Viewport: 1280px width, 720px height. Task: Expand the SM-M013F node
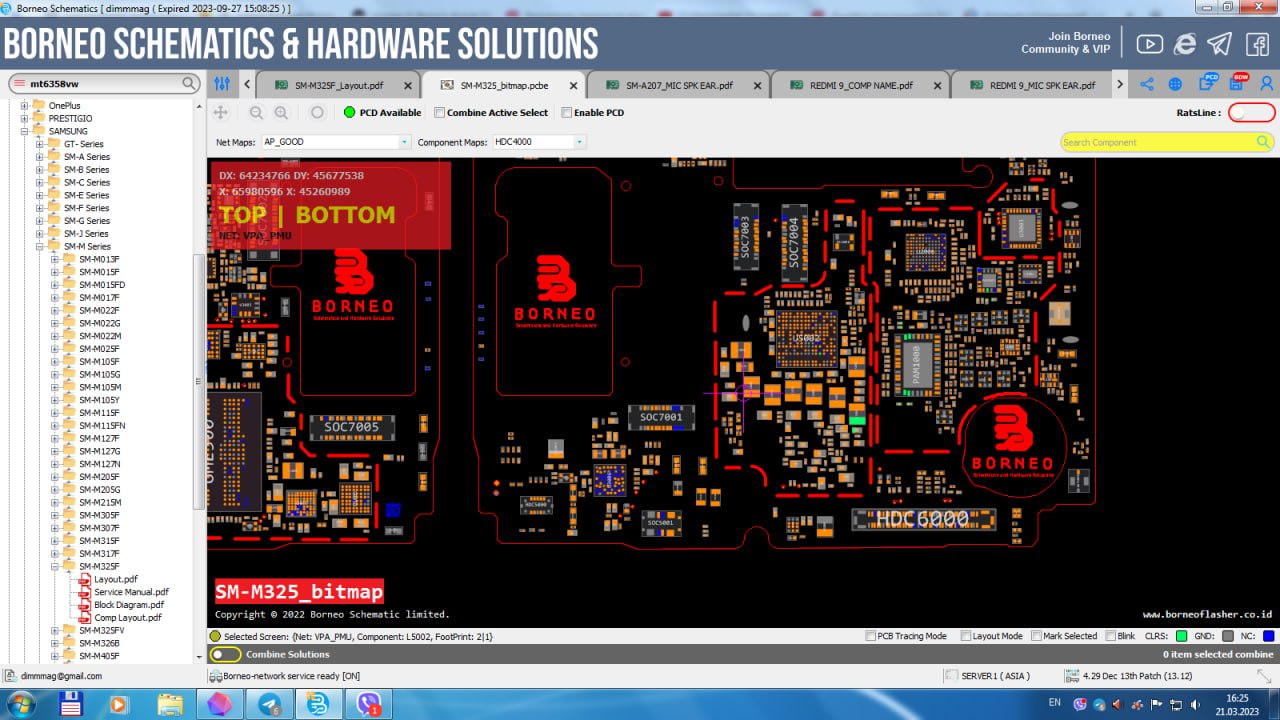coord(56,259)
